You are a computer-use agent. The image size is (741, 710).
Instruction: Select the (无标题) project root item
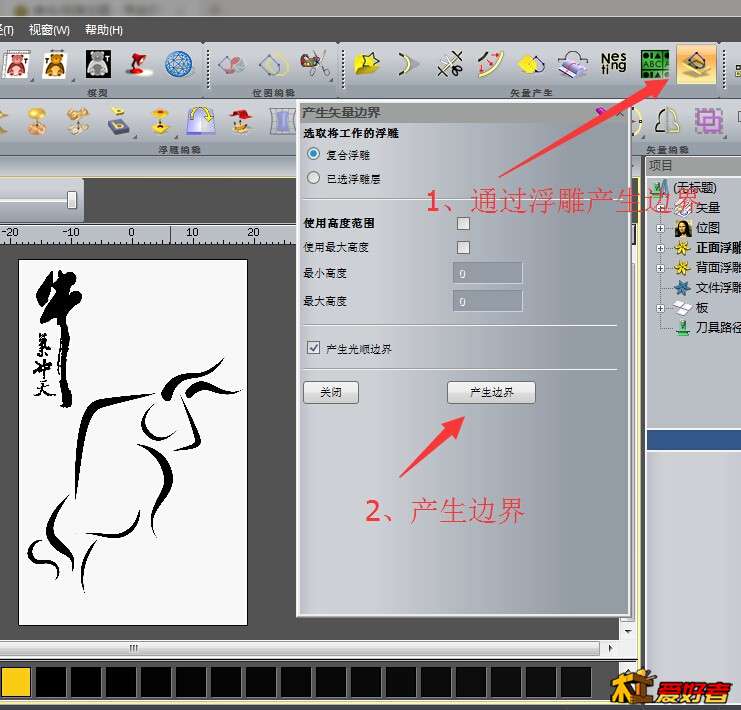click(x=695, y=187)
